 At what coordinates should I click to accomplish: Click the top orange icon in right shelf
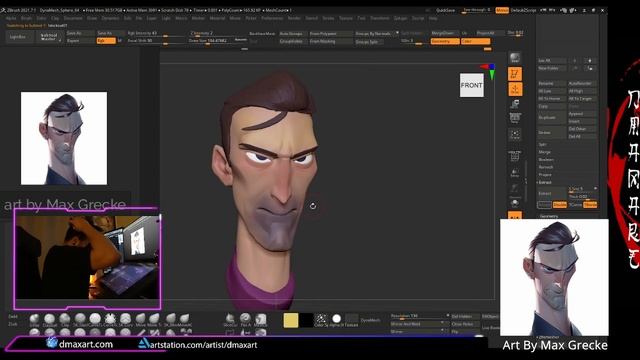click(515, 74)
